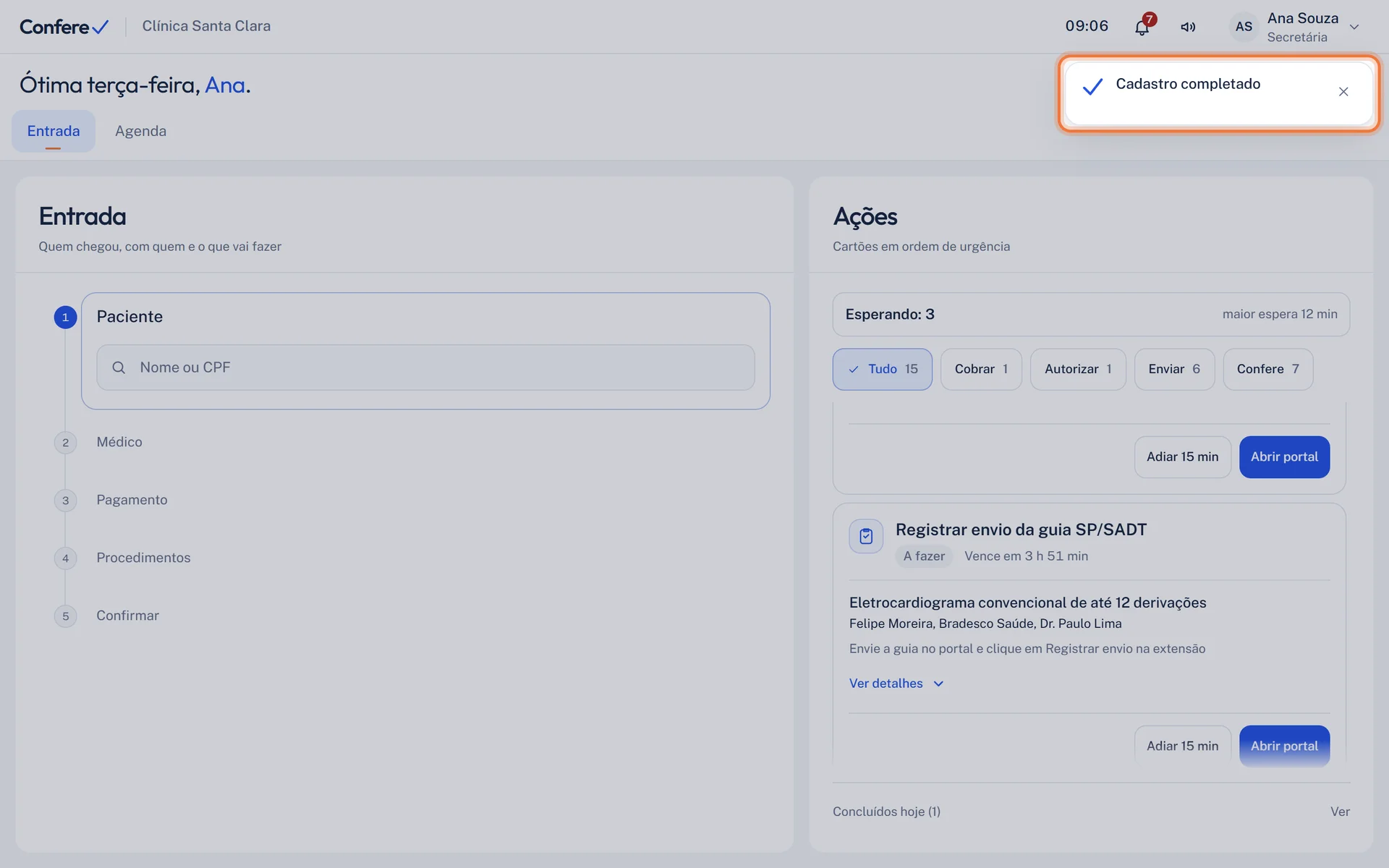Click the clipboard icon on SP/SADT card

[x=866, y=536]
